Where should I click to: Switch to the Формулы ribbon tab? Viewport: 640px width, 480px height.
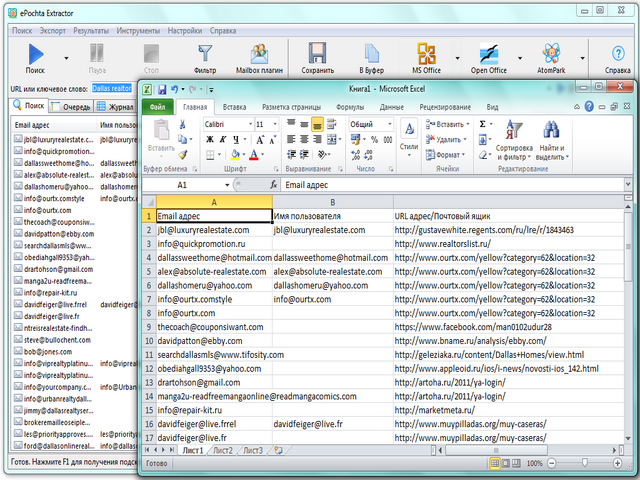350,107
